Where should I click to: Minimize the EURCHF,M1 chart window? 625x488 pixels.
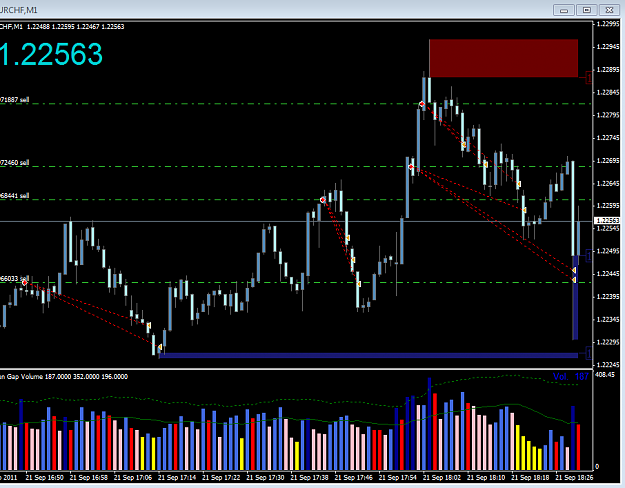[564, 10]
